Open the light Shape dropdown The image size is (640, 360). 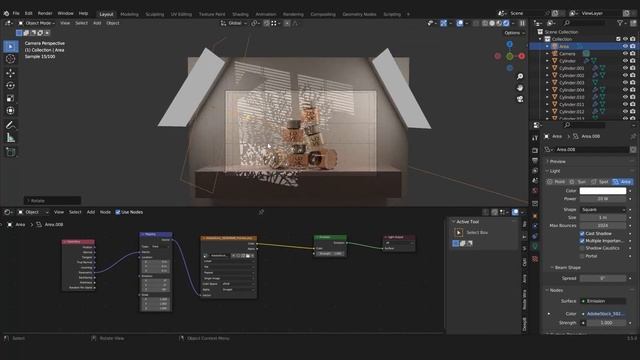(x=603, y=209)
